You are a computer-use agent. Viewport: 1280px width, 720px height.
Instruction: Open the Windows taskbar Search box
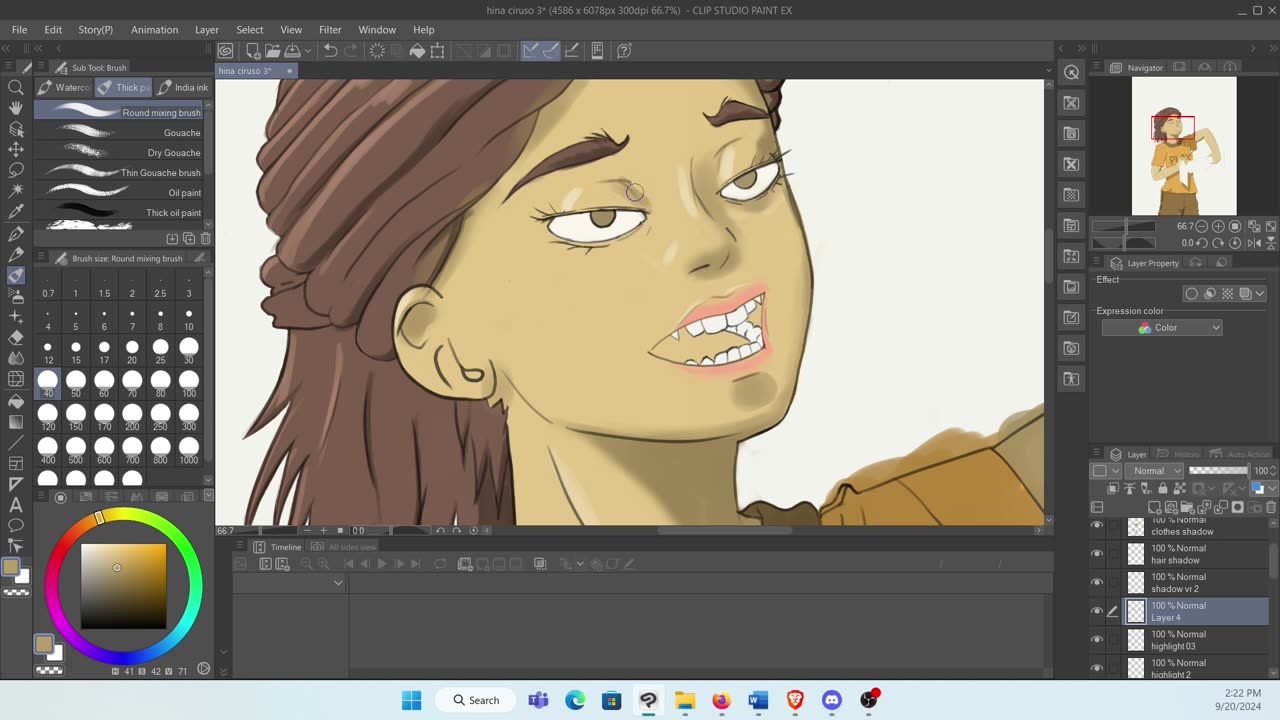[476, 700]
